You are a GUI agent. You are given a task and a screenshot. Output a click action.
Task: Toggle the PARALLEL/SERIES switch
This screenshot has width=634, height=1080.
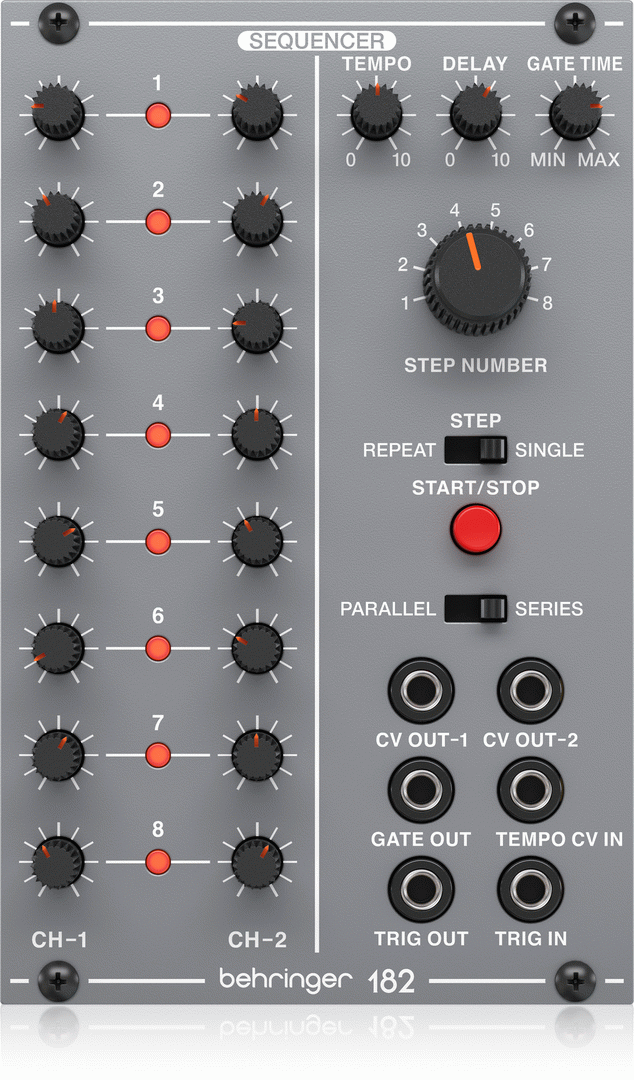coord(476,609)
